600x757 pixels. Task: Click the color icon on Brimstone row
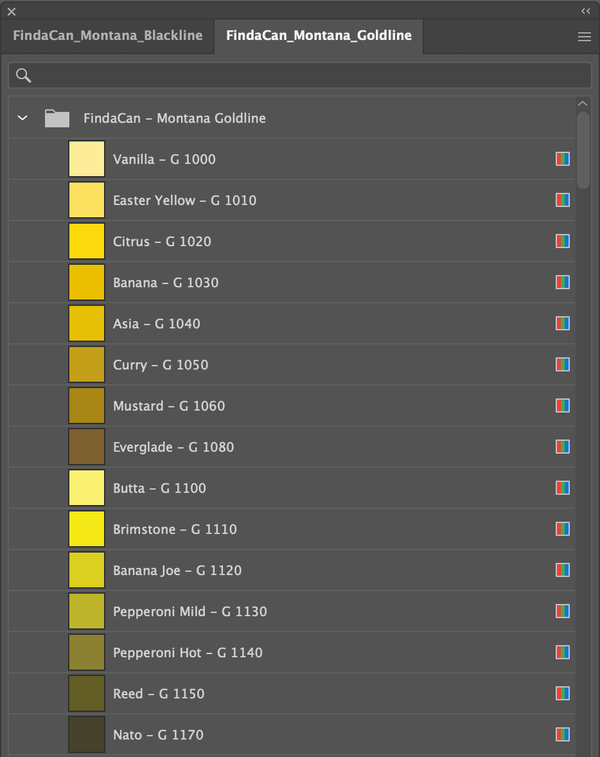(x=563, y=529)
